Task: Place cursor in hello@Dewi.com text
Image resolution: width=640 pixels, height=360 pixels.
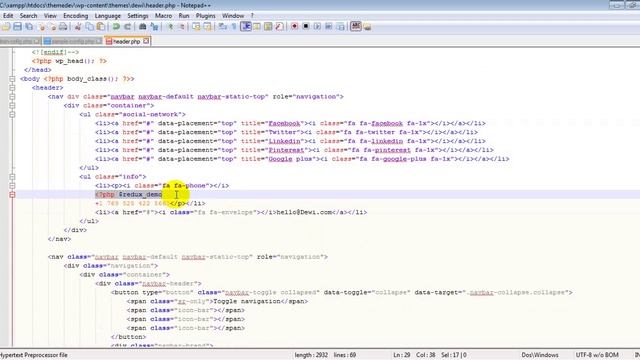Action: (x=304, y=212)
